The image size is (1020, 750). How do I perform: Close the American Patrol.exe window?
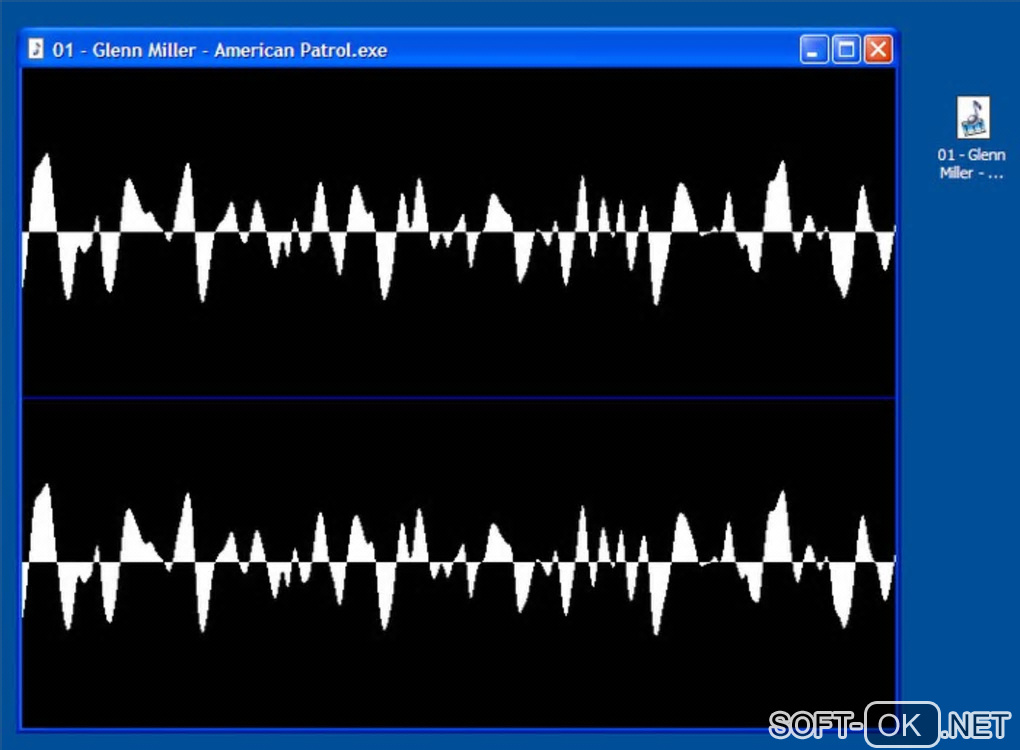(878, 49)
